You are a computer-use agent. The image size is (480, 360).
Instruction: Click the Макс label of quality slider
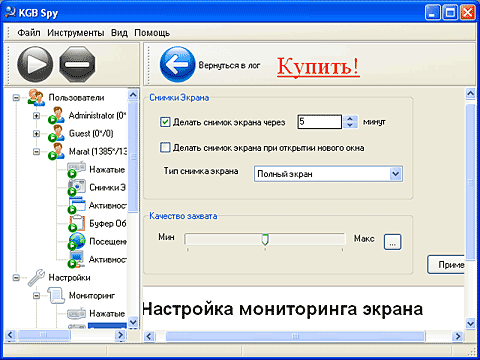(364, 238)
